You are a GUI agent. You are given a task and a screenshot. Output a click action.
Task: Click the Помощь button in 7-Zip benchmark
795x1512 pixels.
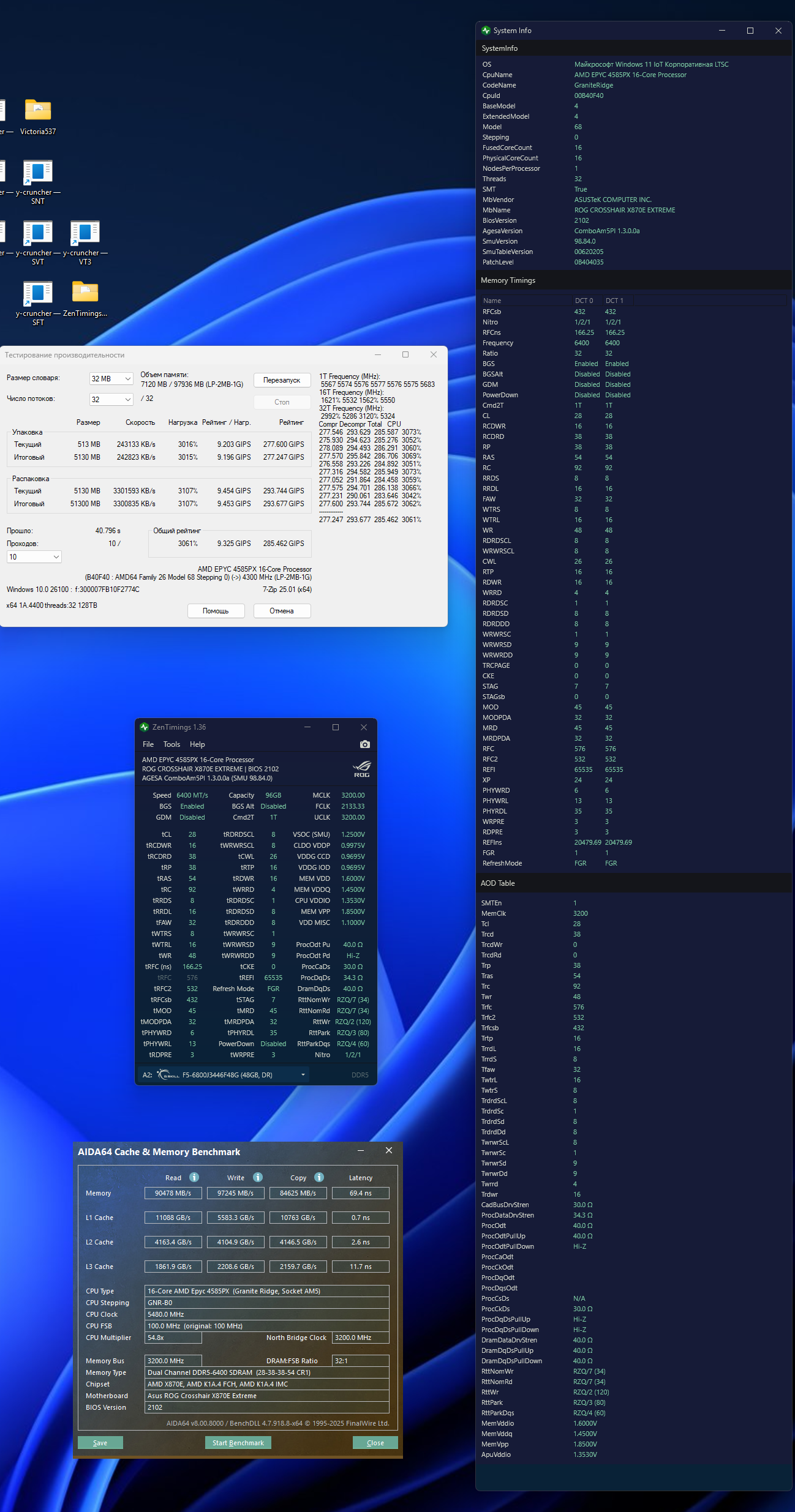click(x=216, y=611)
